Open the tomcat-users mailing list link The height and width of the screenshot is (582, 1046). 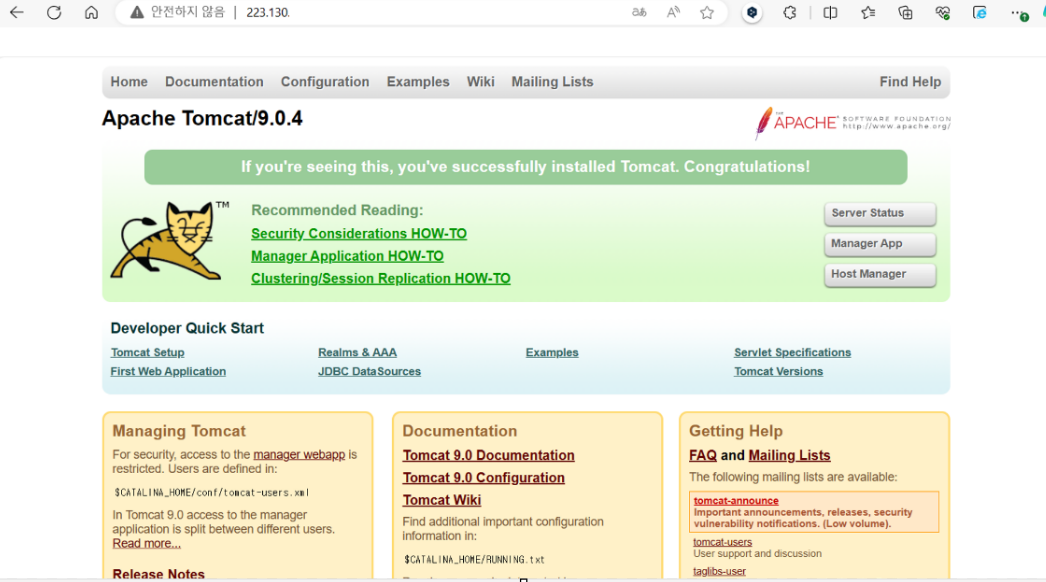[722, 542]
